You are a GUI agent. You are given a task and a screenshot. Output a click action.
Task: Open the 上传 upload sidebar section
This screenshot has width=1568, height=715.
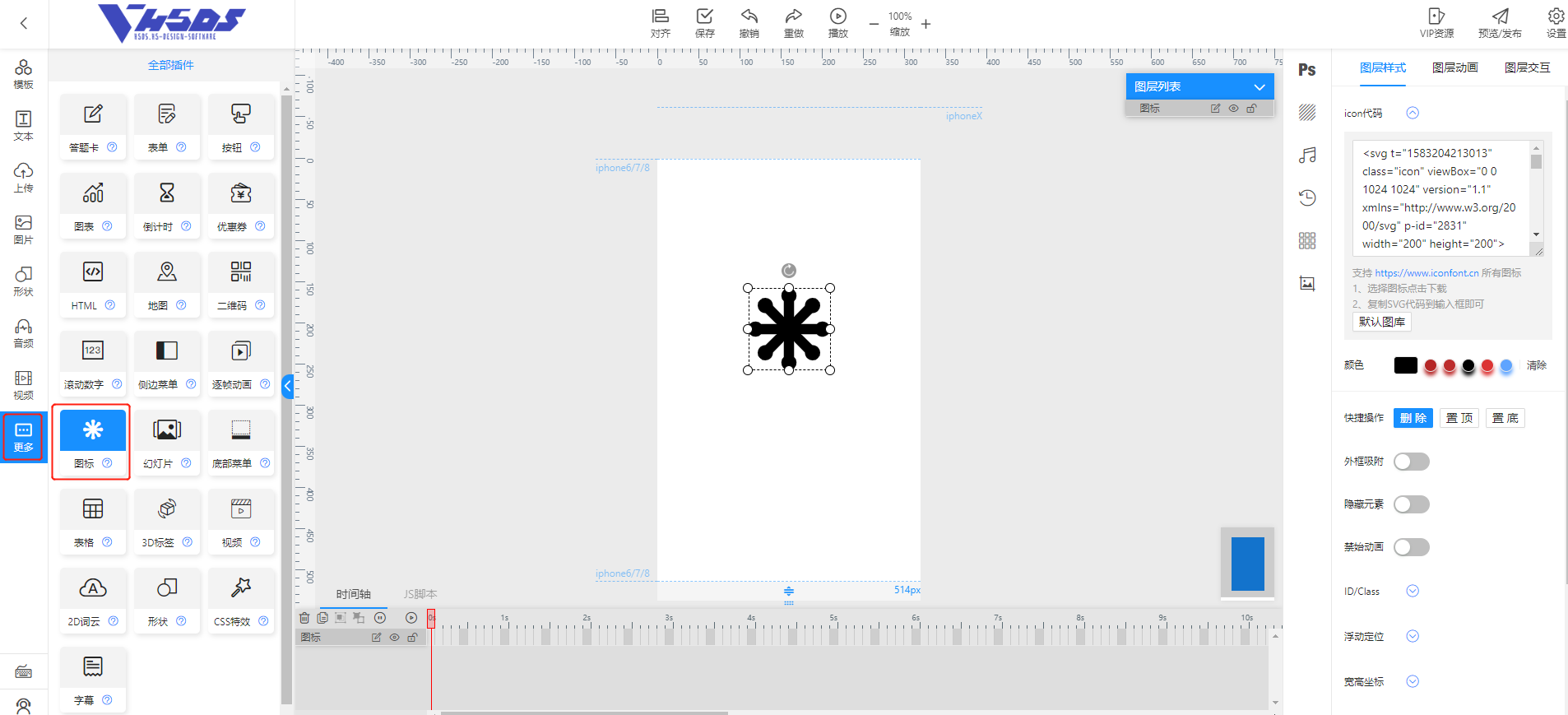(24, 178)
